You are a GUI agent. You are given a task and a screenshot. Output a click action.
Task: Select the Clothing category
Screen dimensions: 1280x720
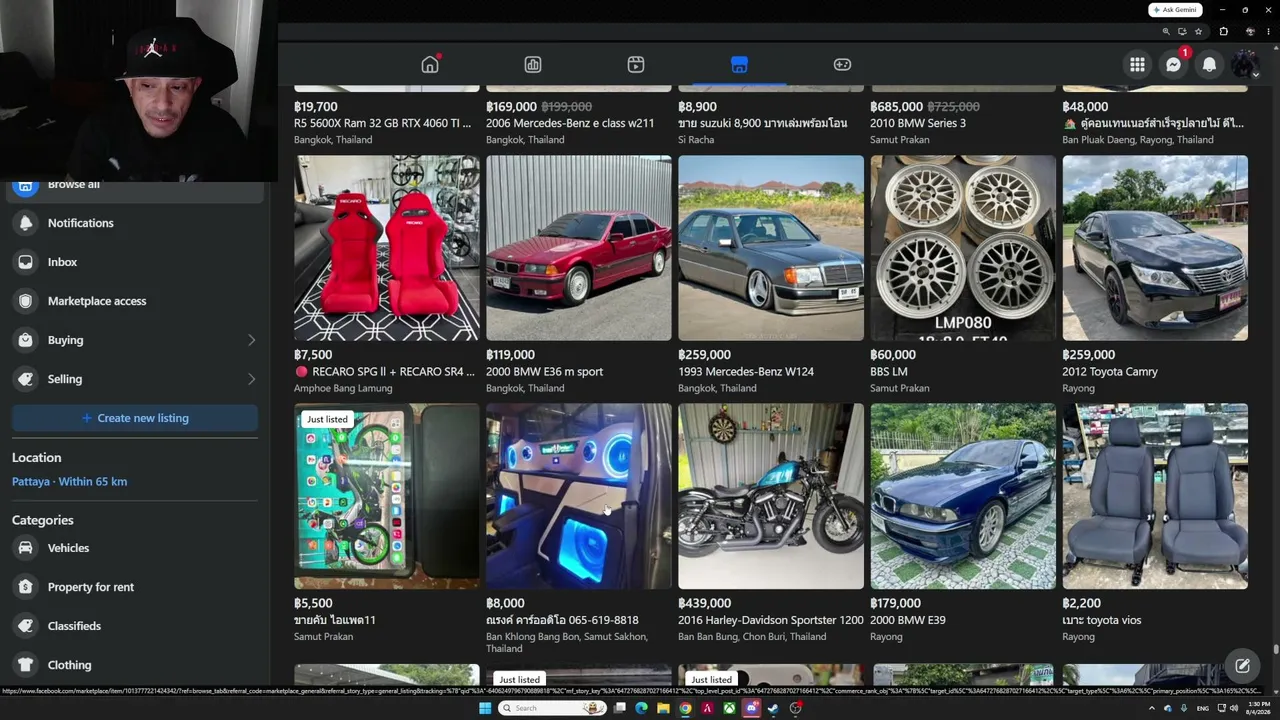tap(135, 665)
